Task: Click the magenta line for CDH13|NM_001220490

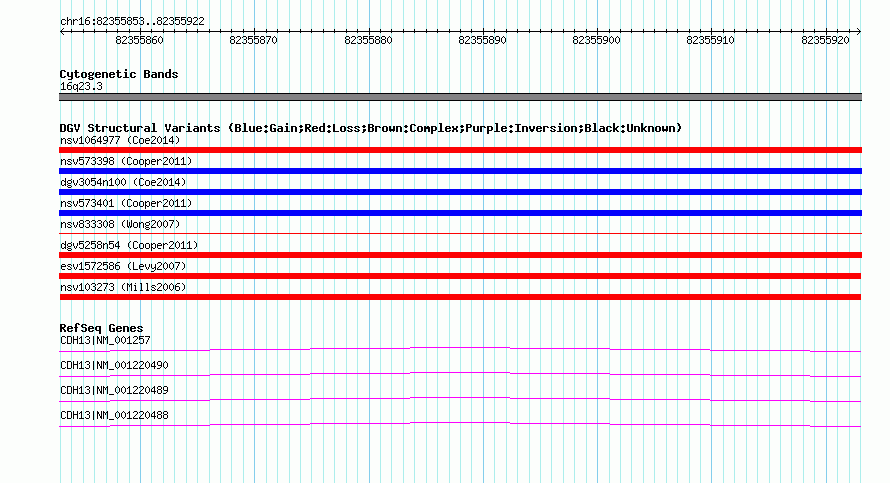Action: tap(460, 374)
